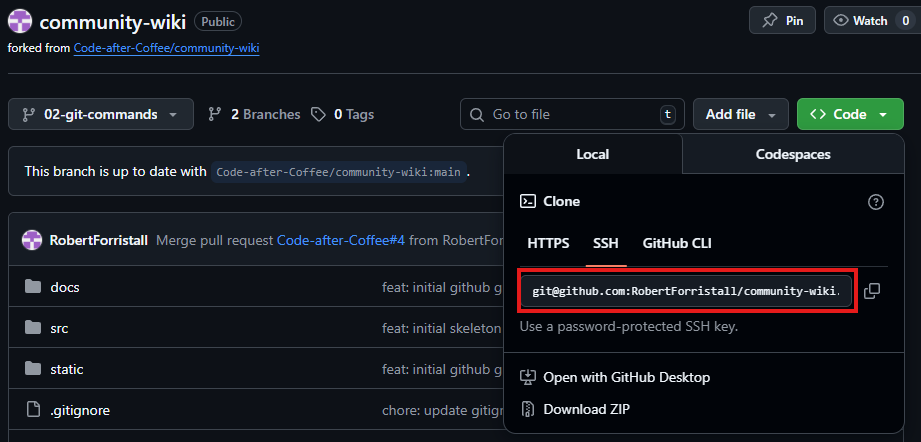This screenshot has width=921, height=442.
Task: Click the SSH clone URL field
Action: click(x=687, y=291)
